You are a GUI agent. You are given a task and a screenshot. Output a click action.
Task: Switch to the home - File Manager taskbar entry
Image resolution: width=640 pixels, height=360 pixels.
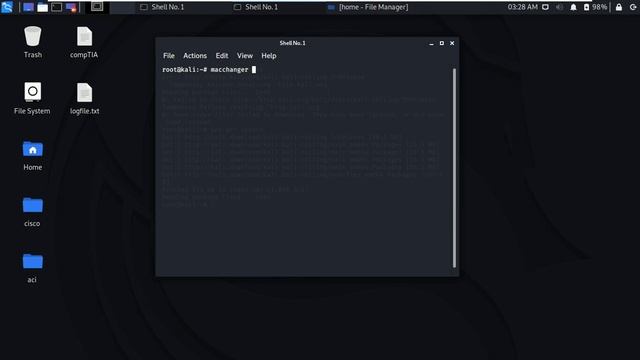coord(368,7)
